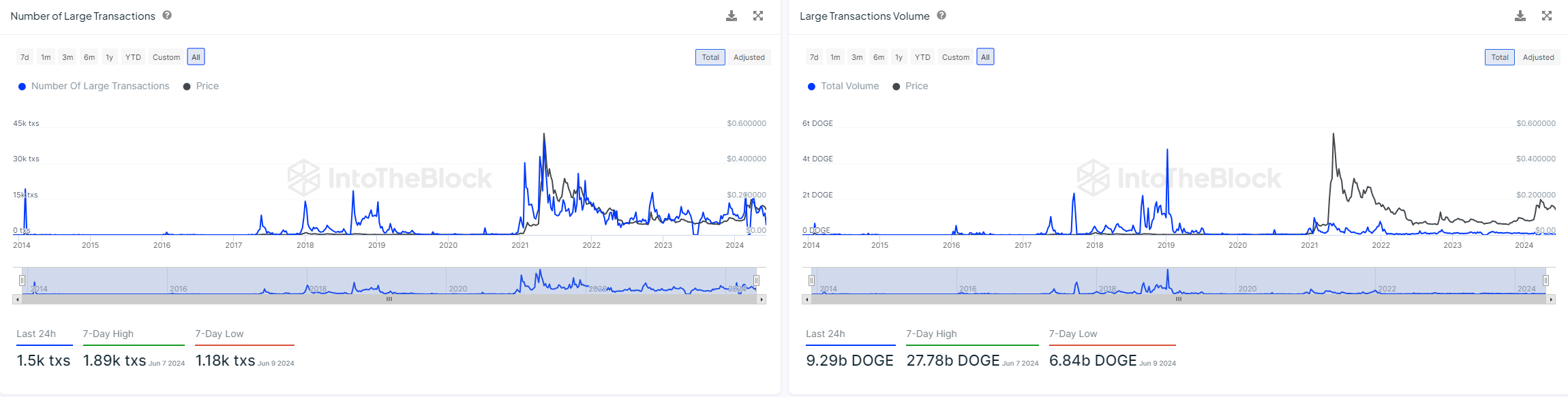
Task: Expand Number of Large Transactions chart fullscreen
Action: [x=758, y=16]
